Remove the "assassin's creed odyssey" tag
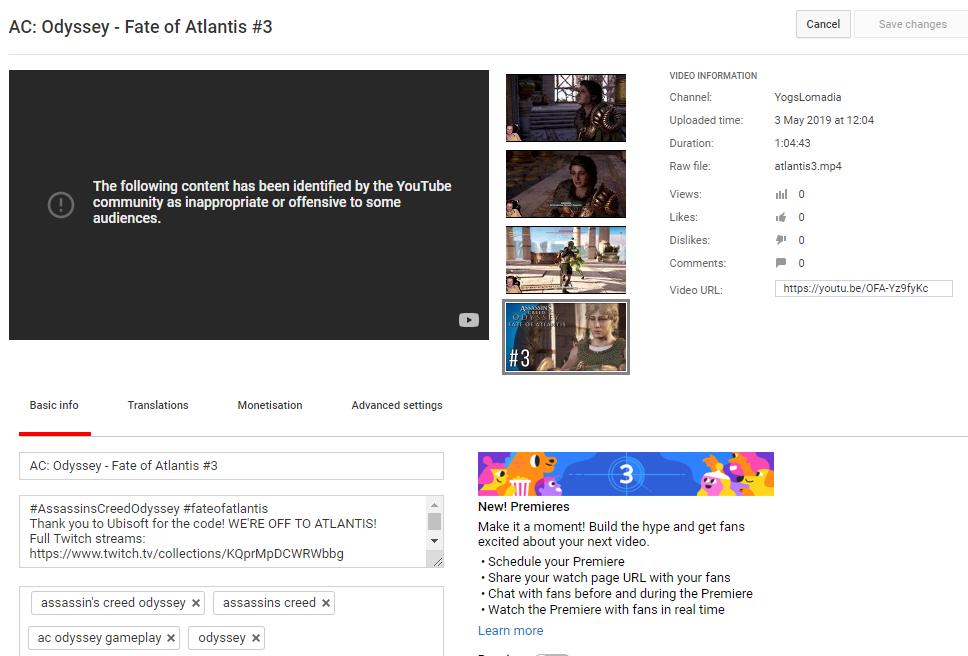968x656 pixels. (x=196, y=603)
